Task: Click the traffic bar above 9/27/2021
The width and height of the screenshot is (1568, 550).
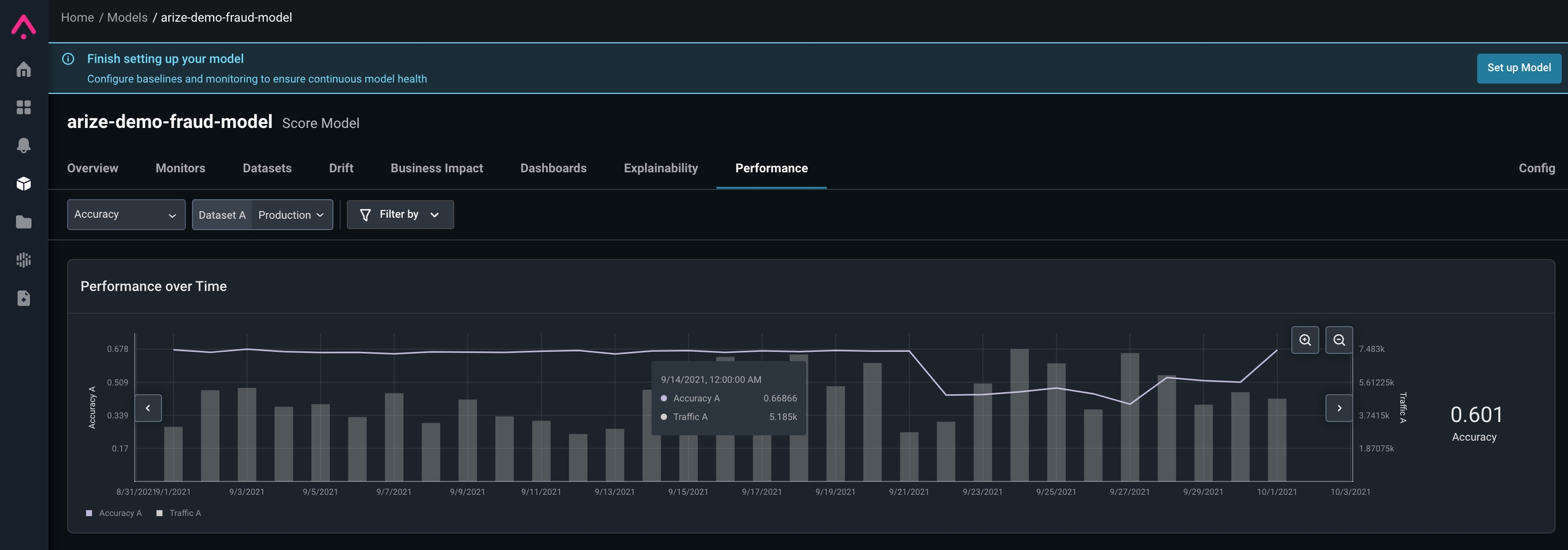Action: click(x=1130, y=417)
